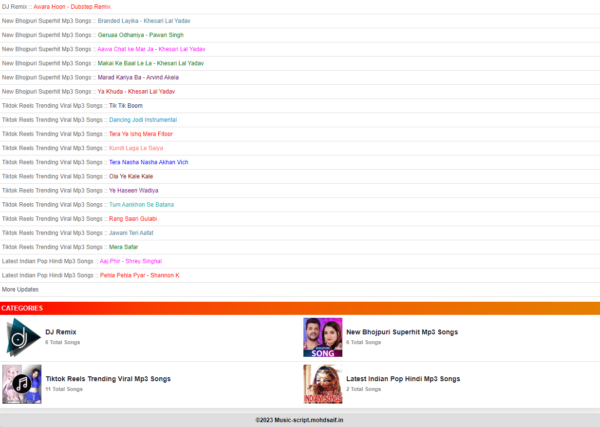Open Tik Tik Boom song
This screenshot has height=427, width=600.
point(126,106)
